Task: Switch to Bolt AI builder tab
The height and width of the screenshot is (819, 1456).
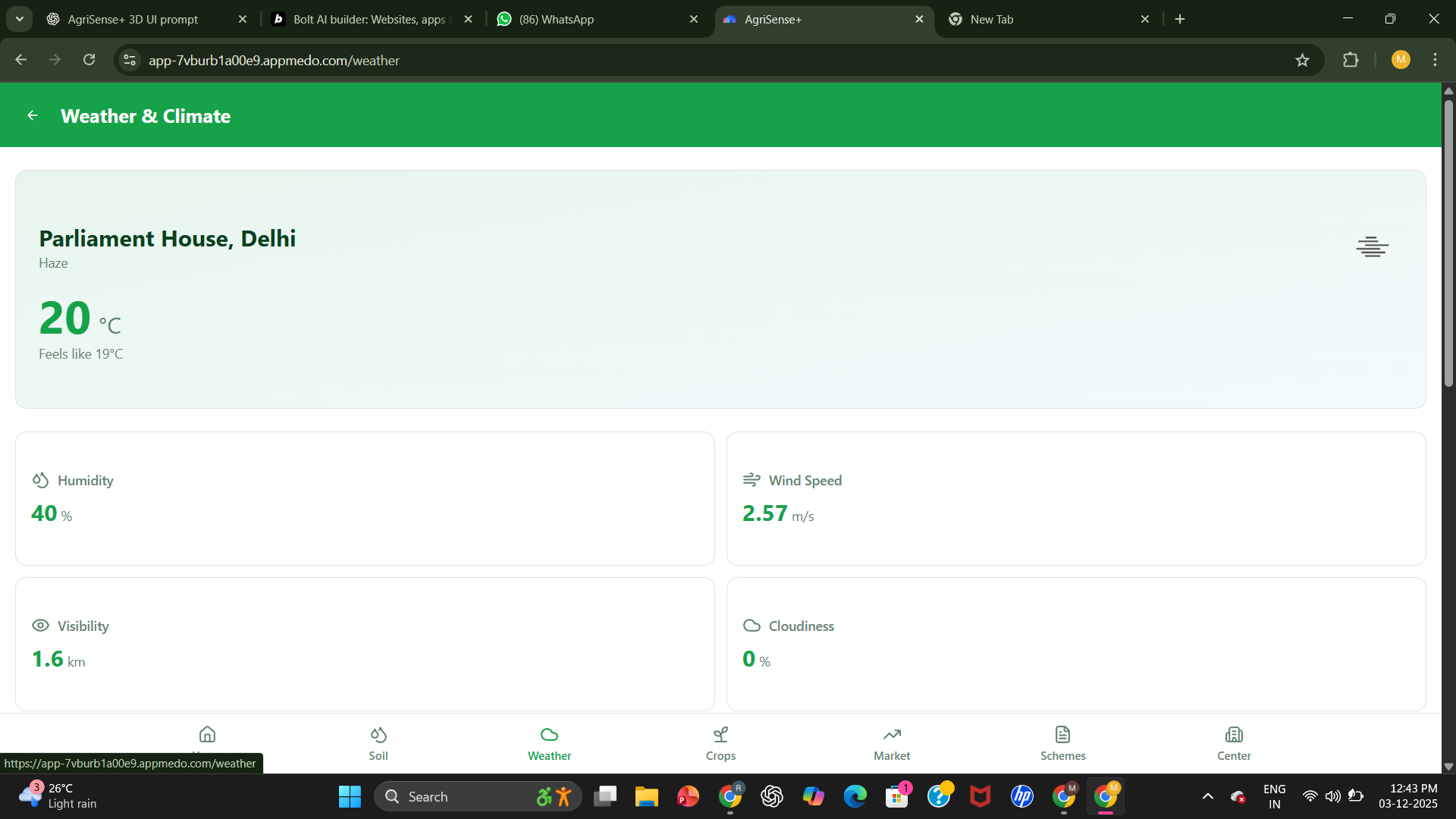Action: tap(368, 19)
